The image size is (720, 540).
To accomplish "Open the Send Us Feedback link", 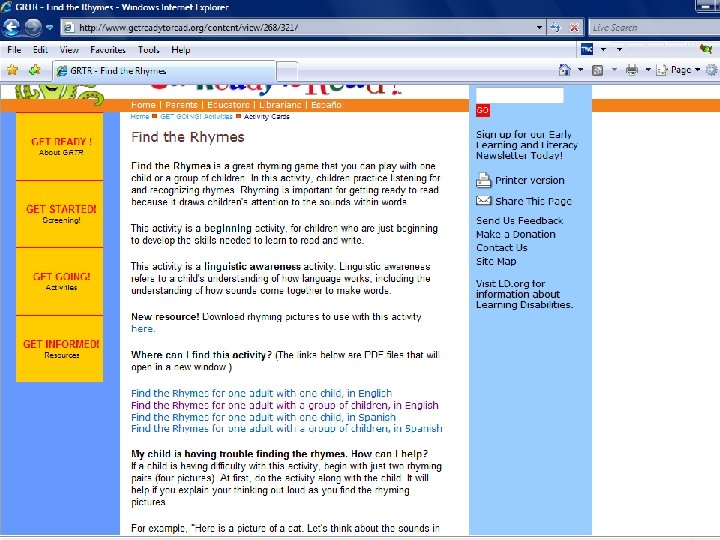I will coord(519,220).
